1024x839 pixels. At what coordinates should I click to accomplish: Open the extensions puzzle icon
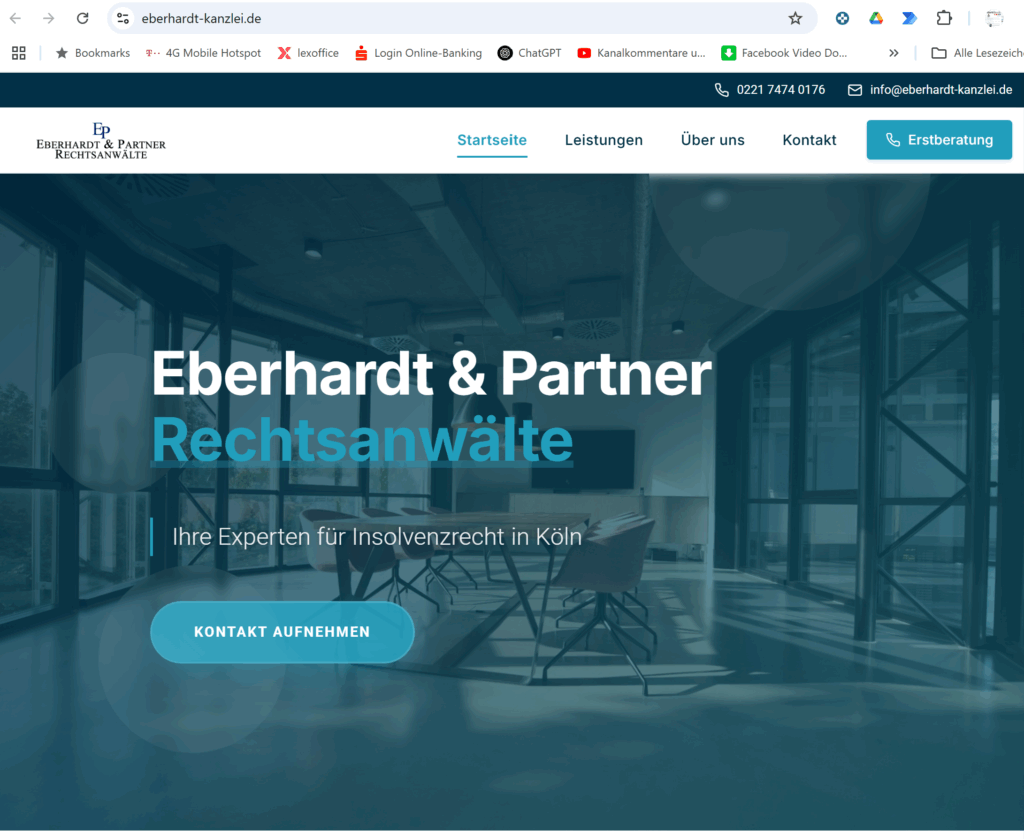click(x=944, y=18)
